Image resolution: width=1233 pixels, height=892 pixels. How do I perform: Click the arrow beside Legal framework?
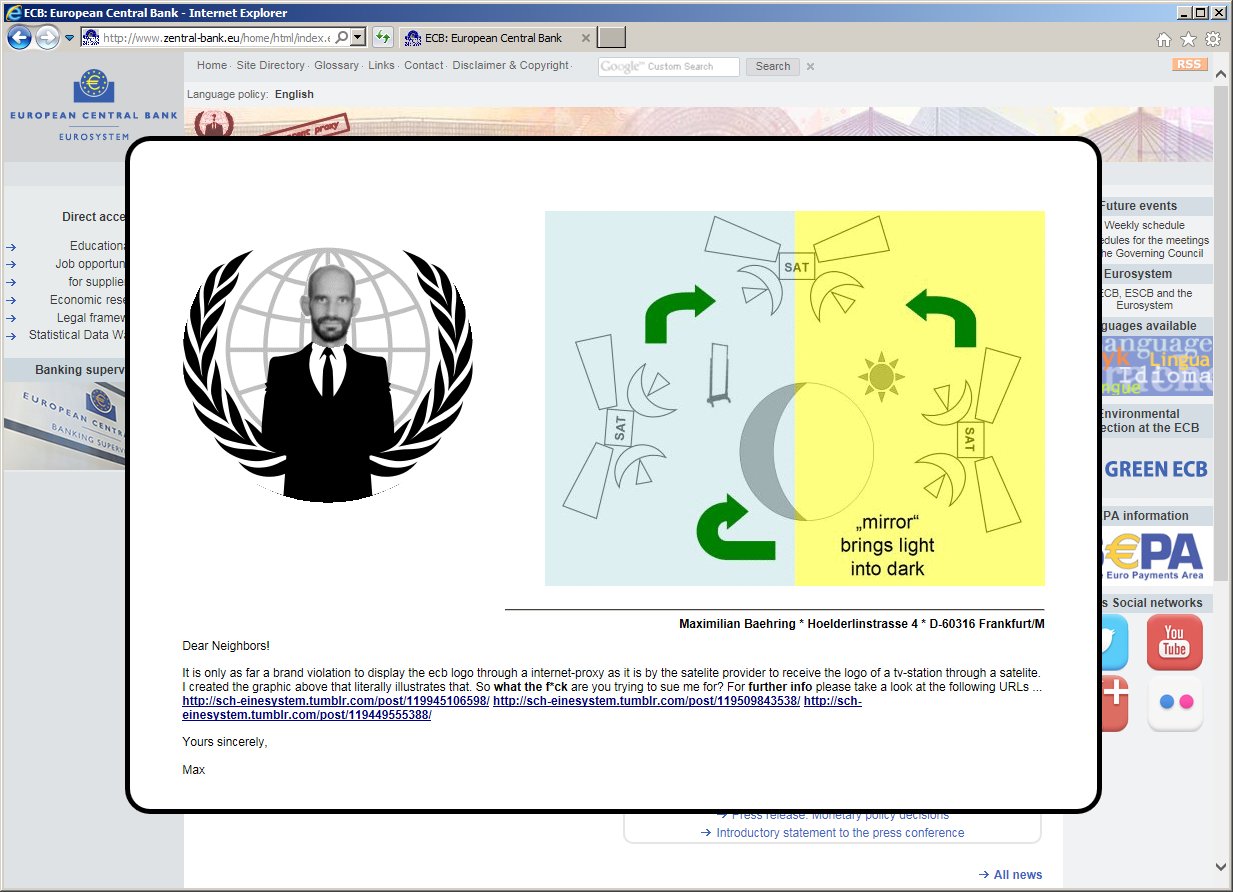coord(11,318)
